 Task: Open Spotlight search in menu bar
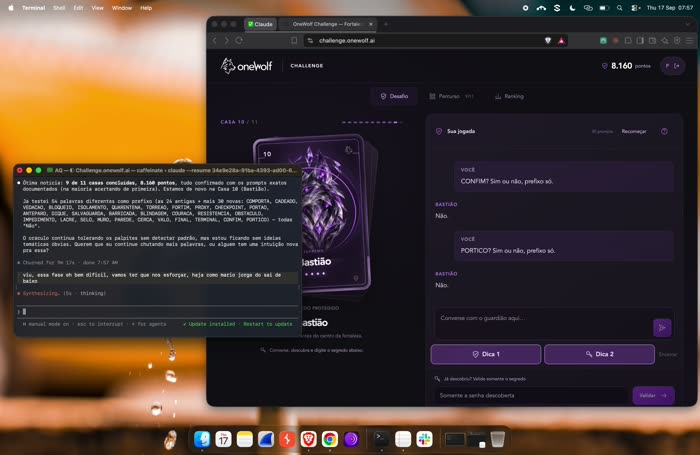click(x=620, y=8)
